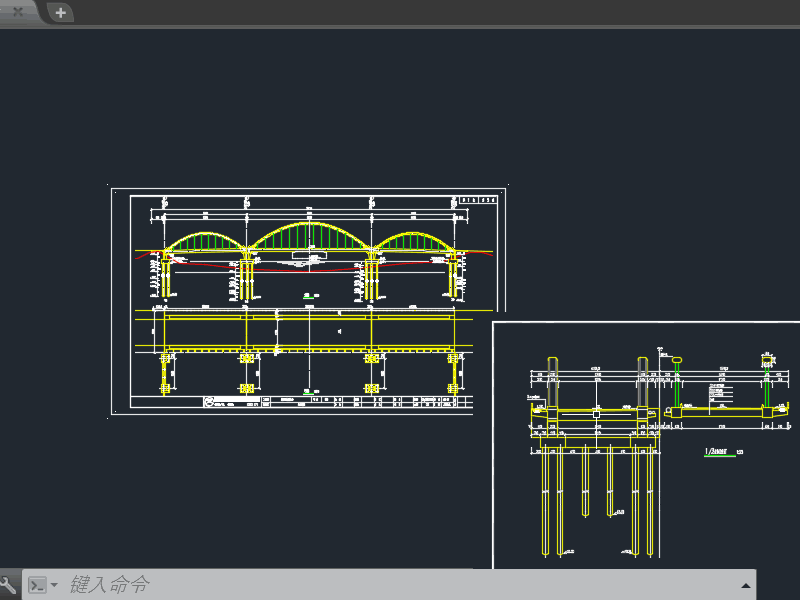Open a new drawing tab with plus button
Screen dimensions: 800x600
[61, 12]
